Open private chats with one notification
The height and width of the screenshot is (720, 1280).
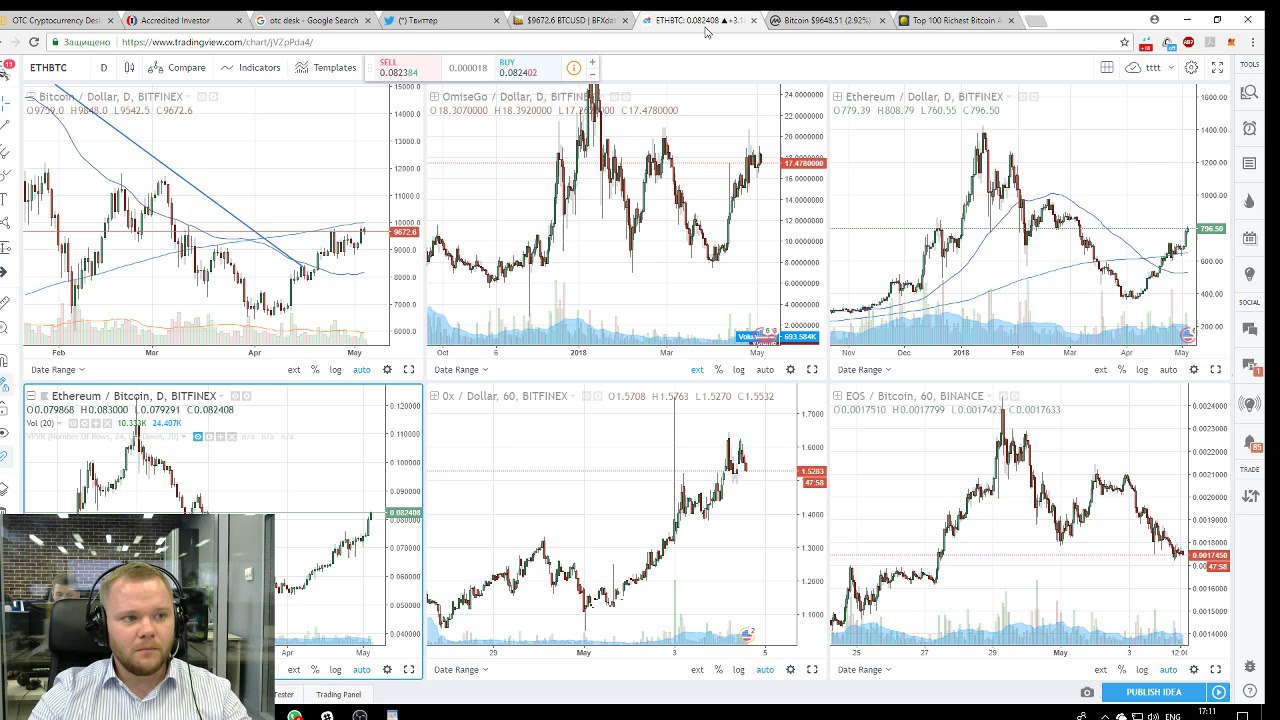coord(1249,366)
